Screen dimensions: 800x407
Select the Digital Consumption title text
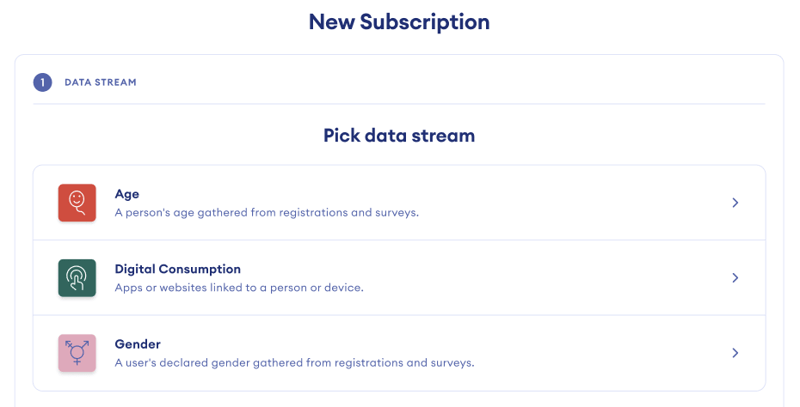[178, 269]
